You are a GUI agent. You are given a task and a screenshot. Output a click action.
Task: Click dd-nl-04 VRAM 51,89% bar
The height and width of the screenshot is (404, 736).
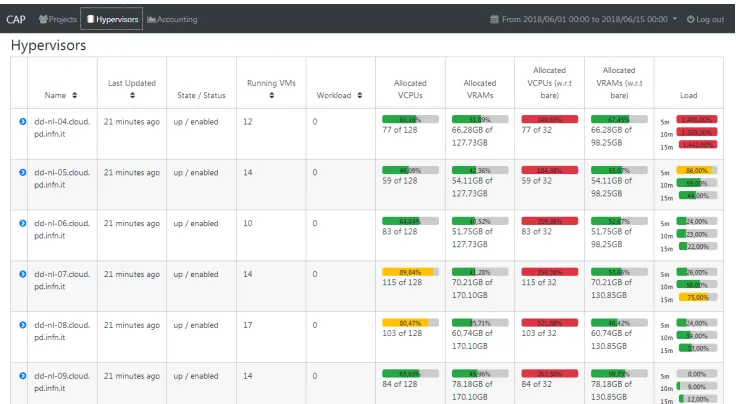pyautogui.click(x=480, y=119)
